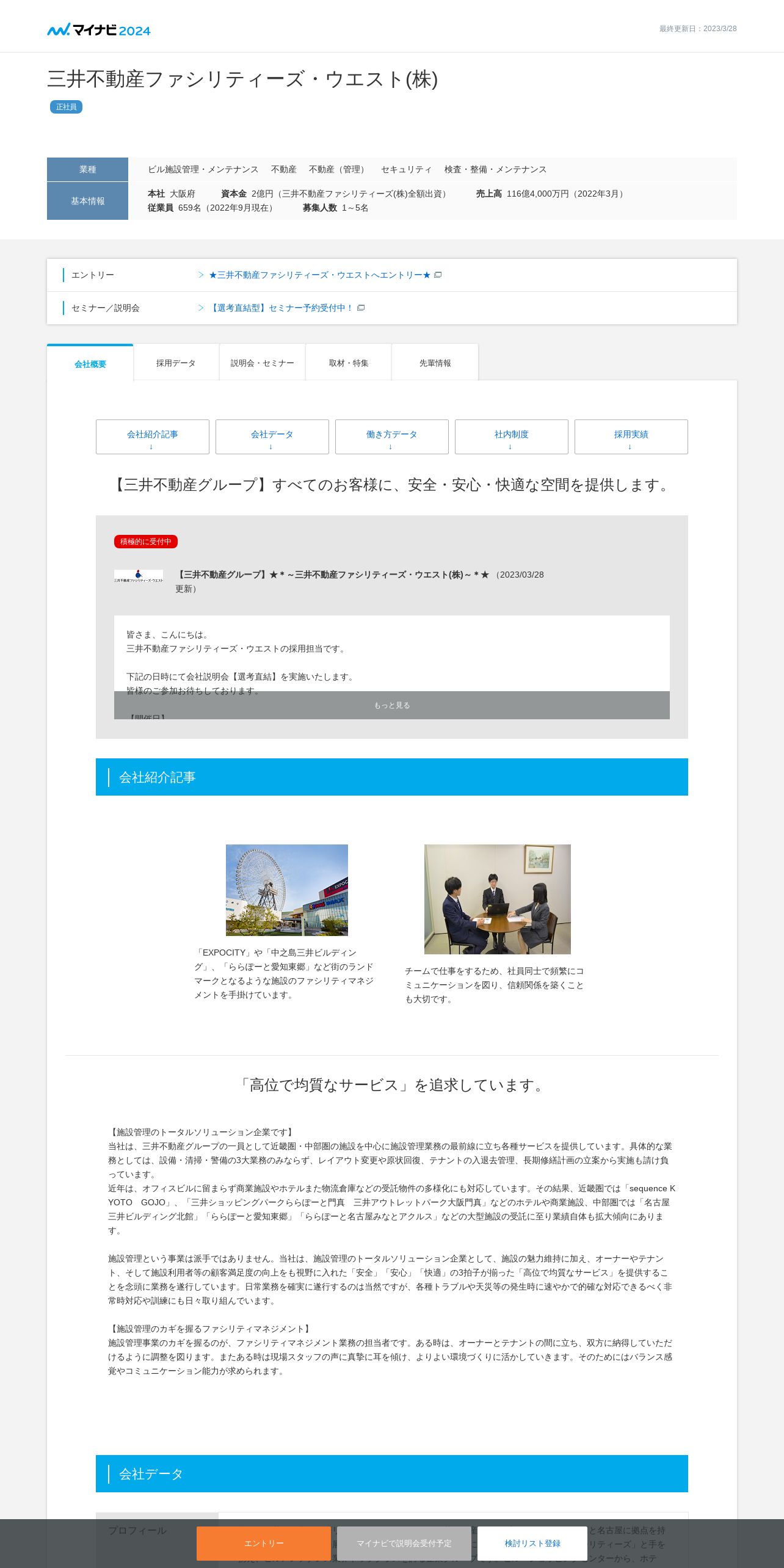Click the external-link icon after the エントリー link
This screenshot has width=784, height=1568.
pos(438,275)
